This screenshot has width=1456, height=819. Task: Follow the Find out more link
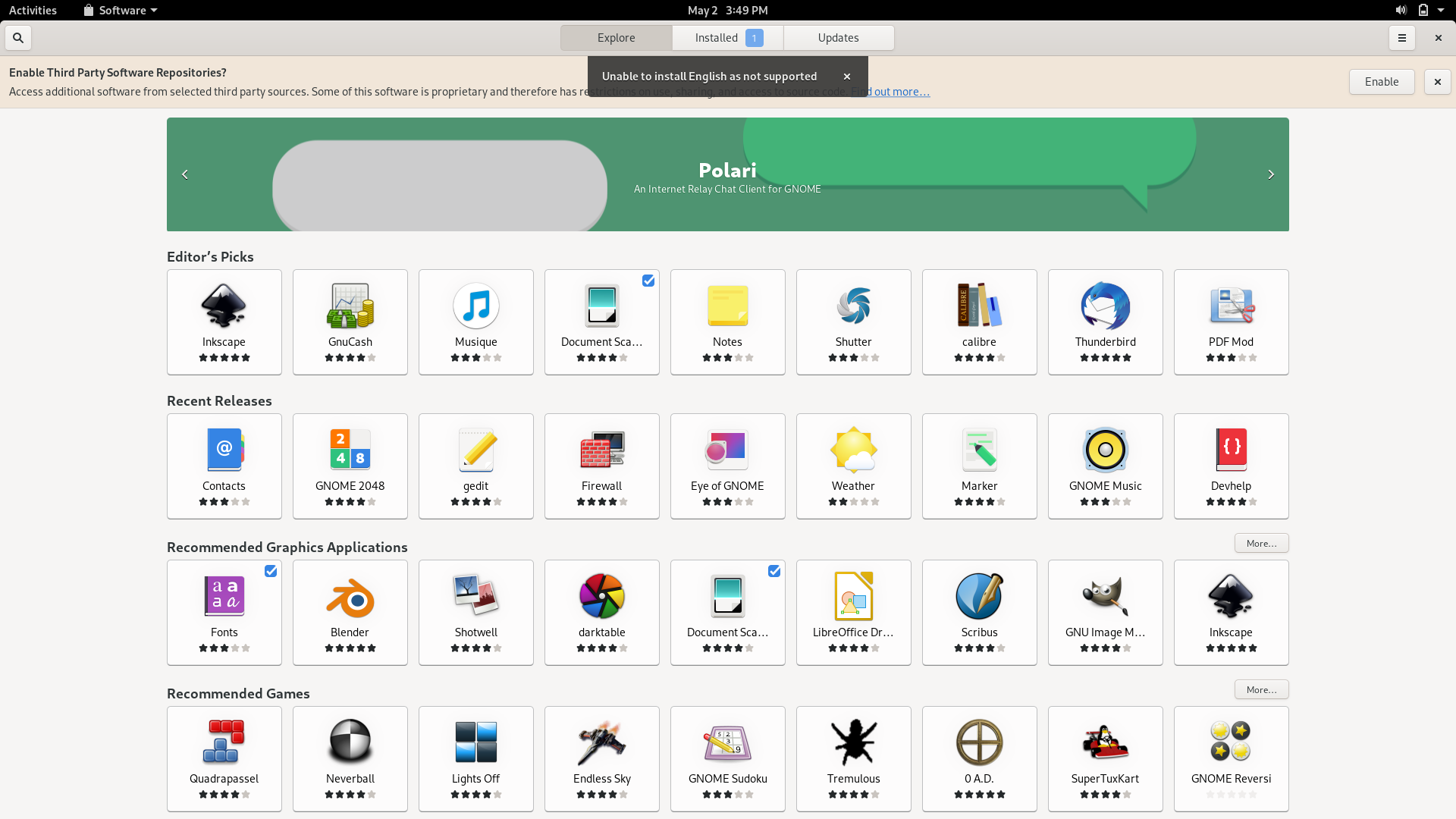pos(890,92)
